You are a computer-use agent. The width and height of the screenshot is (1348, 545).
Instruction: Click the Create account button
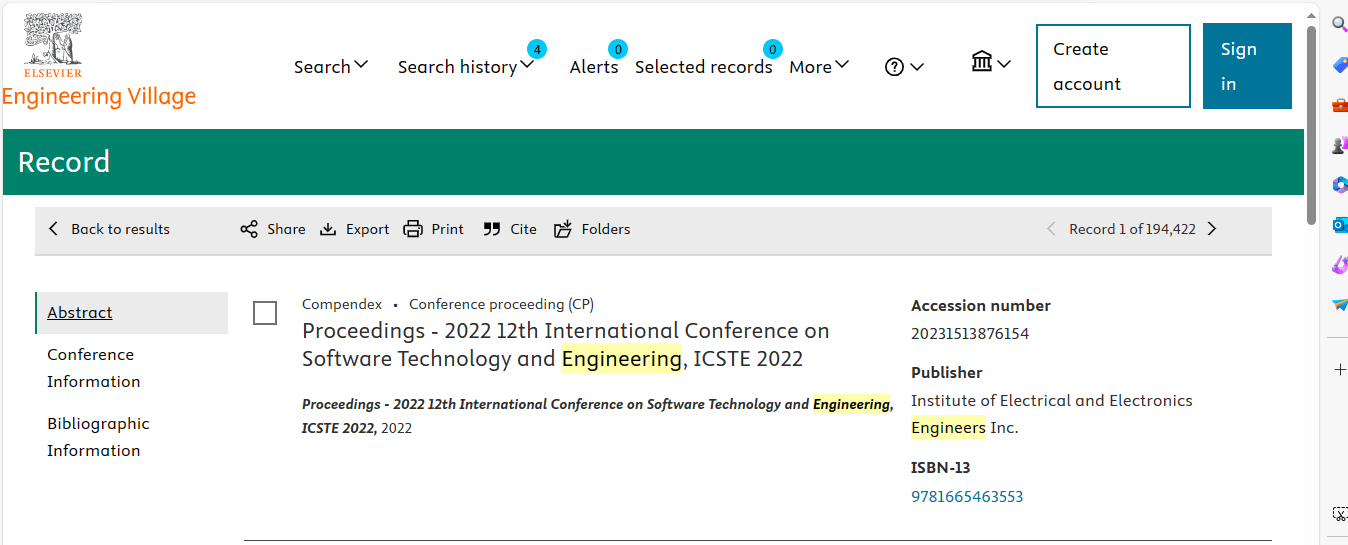click(x=1113, y=66)
